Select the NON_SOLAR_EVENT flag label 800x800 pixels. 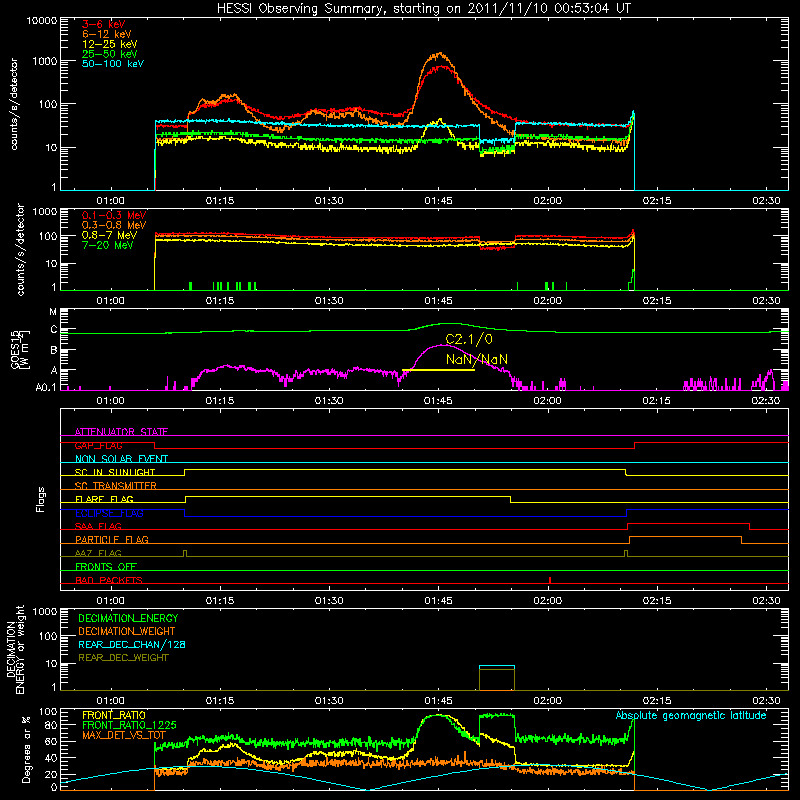click(121, 459)
